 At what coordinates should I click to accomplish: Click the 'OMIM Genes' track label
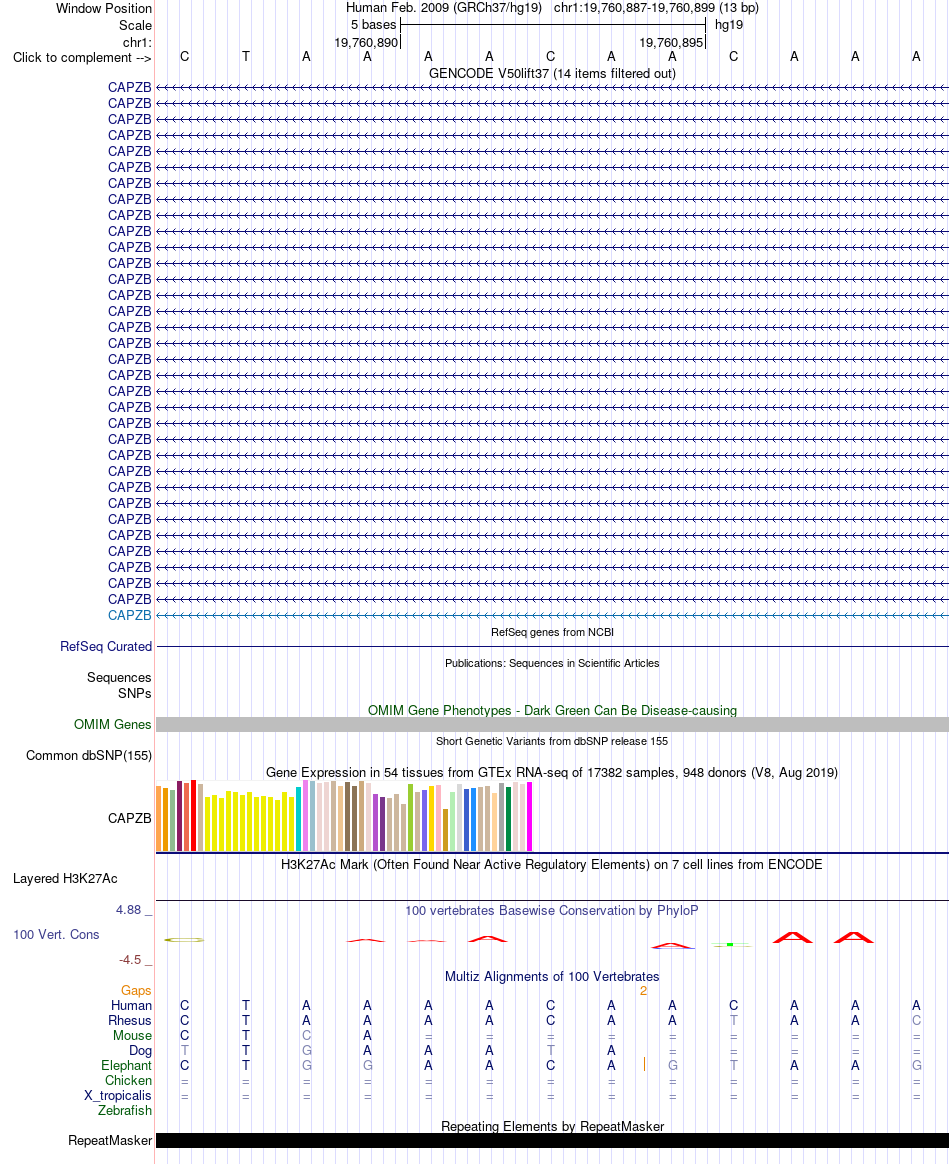113,725
